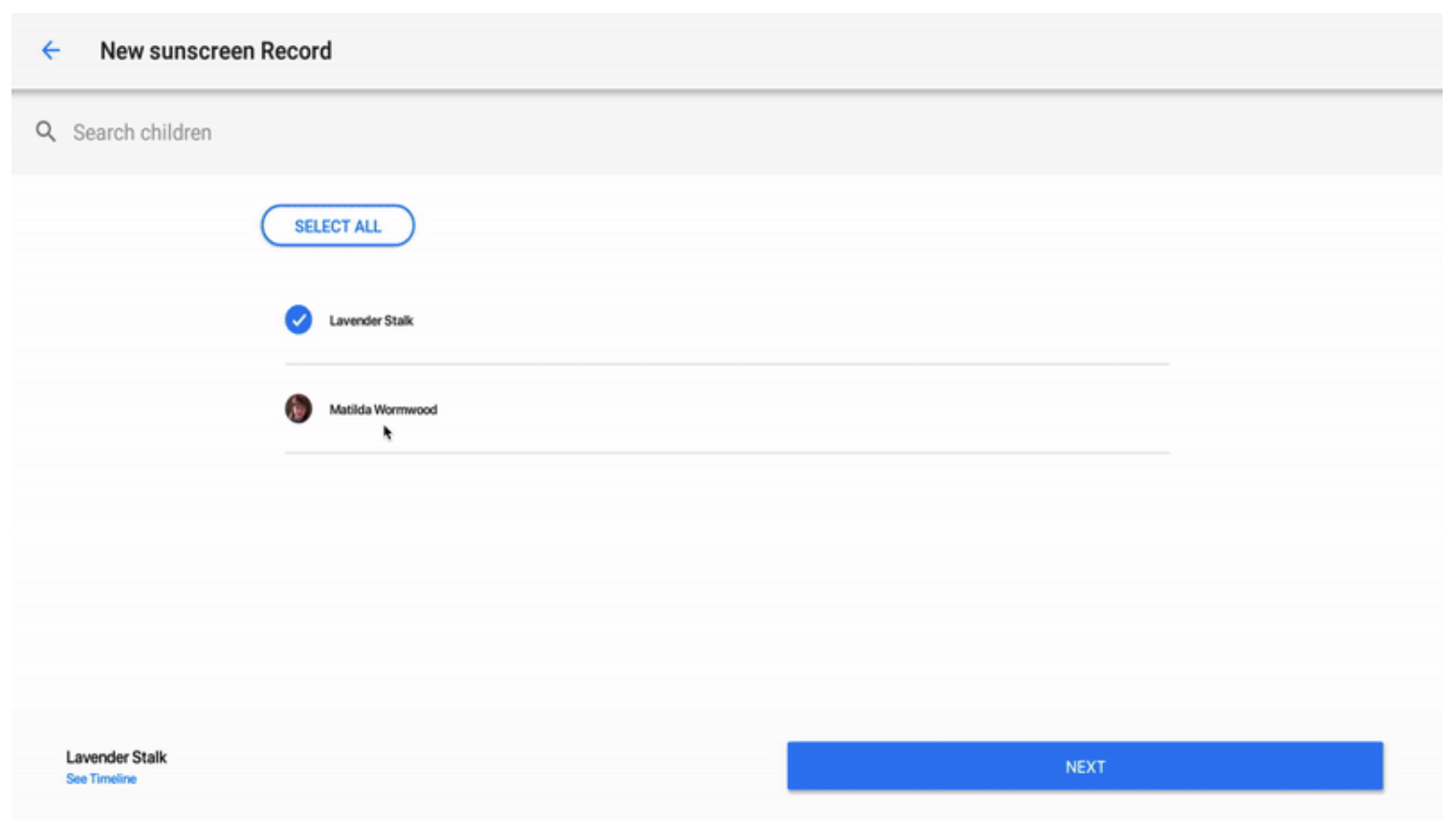The width and height of the screenshot is (1456, 834).
Task: Focus the Search children field
Action: click(x=727, y=132)
